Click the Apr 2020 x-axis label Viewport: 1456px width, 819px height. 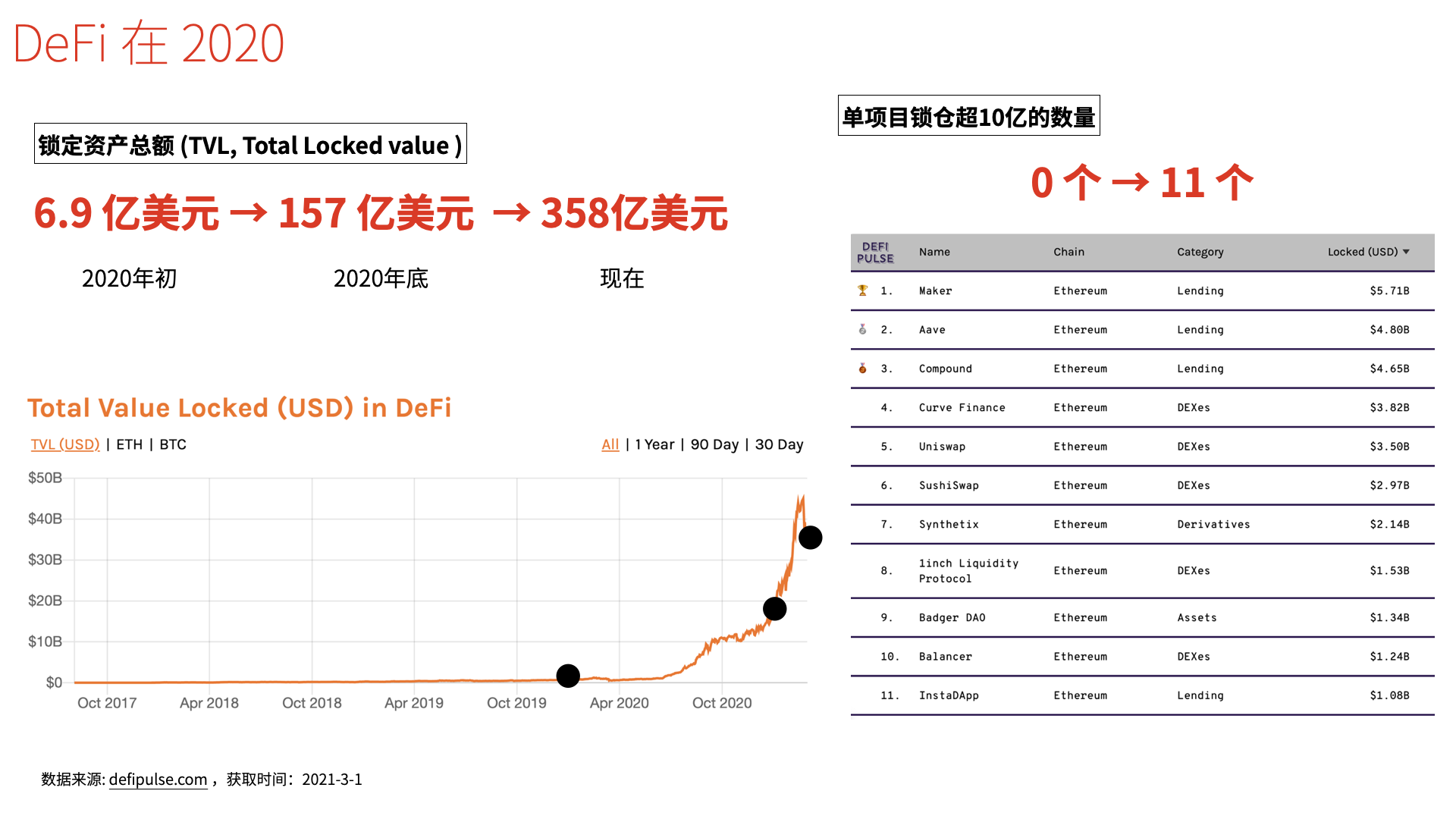click(x=619, y=703)
